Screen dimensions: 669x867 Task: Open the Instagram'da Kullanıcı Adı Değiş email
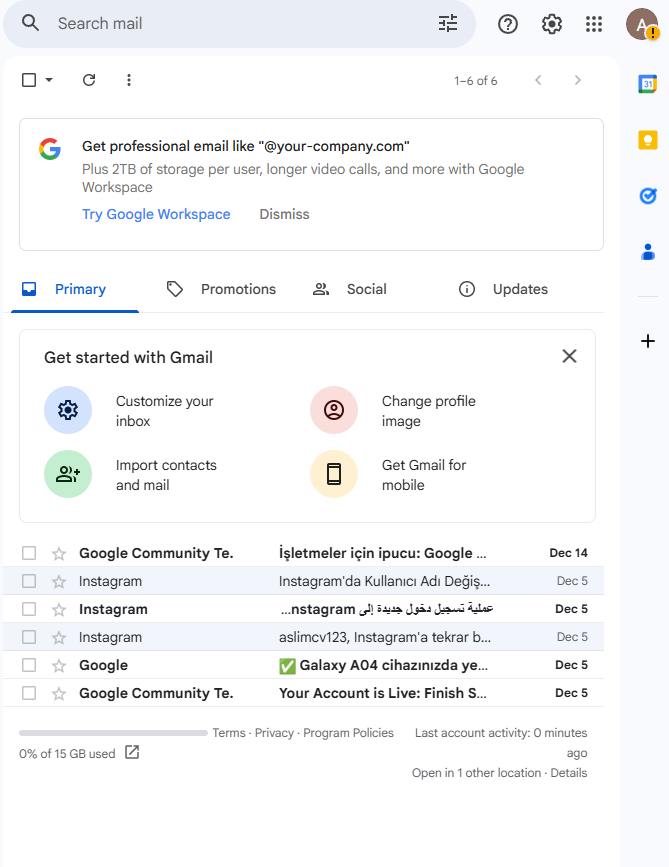(384, 581)
